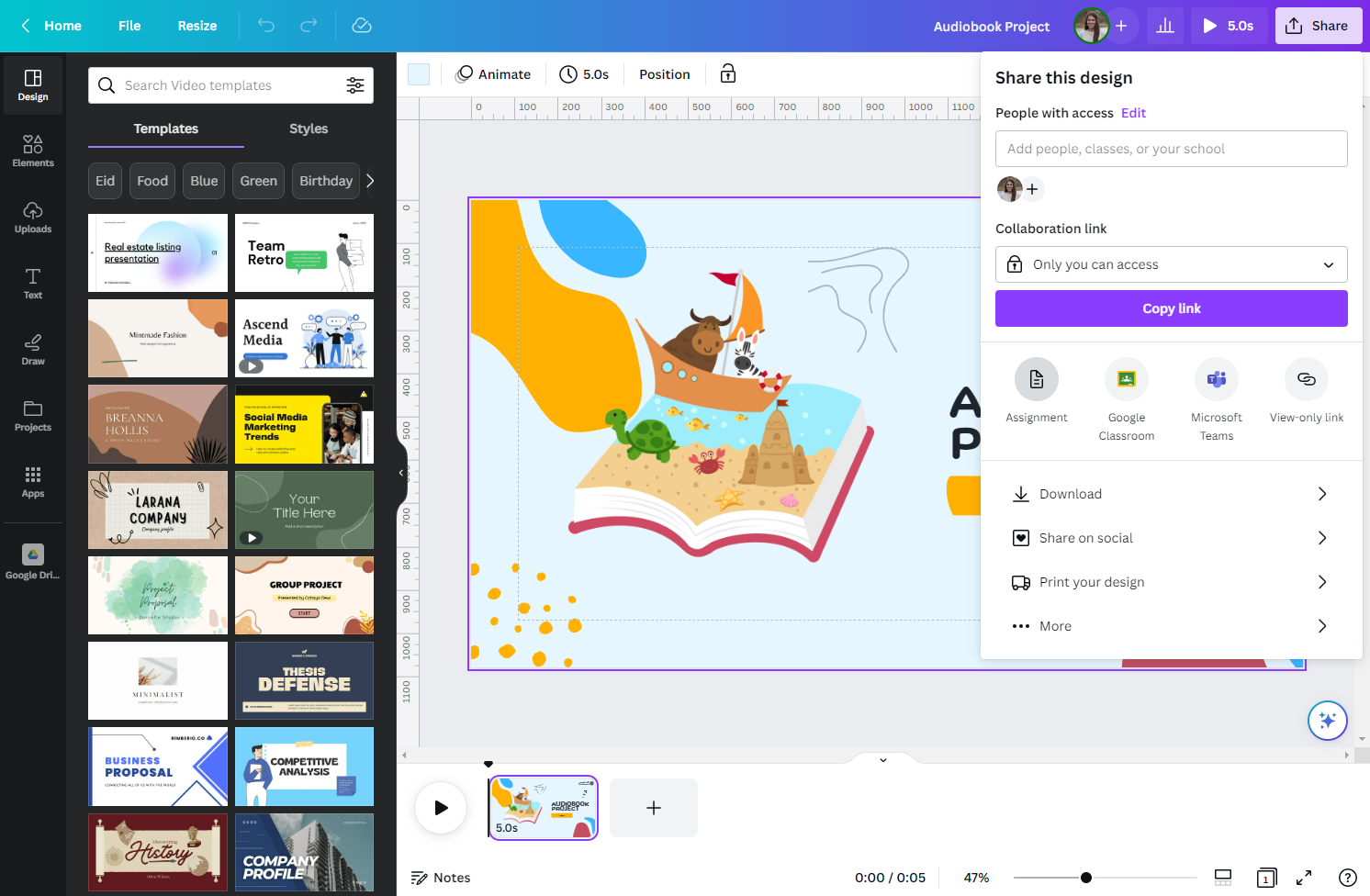Open the Thesis Defense template

tap(304, 680)
